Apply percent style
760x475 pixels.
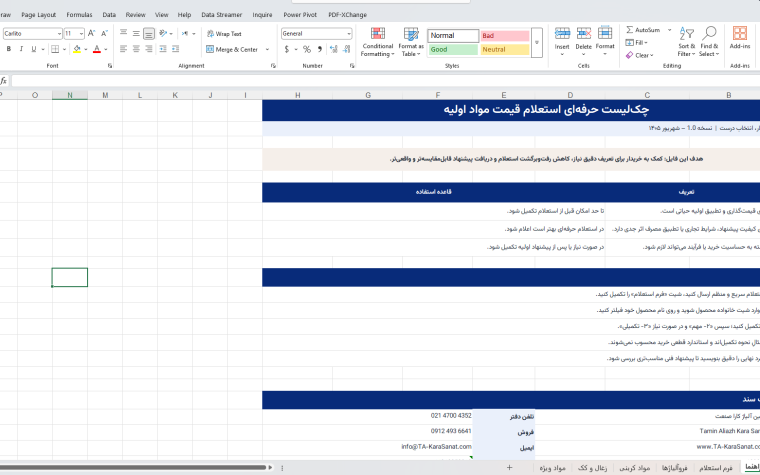307,49
